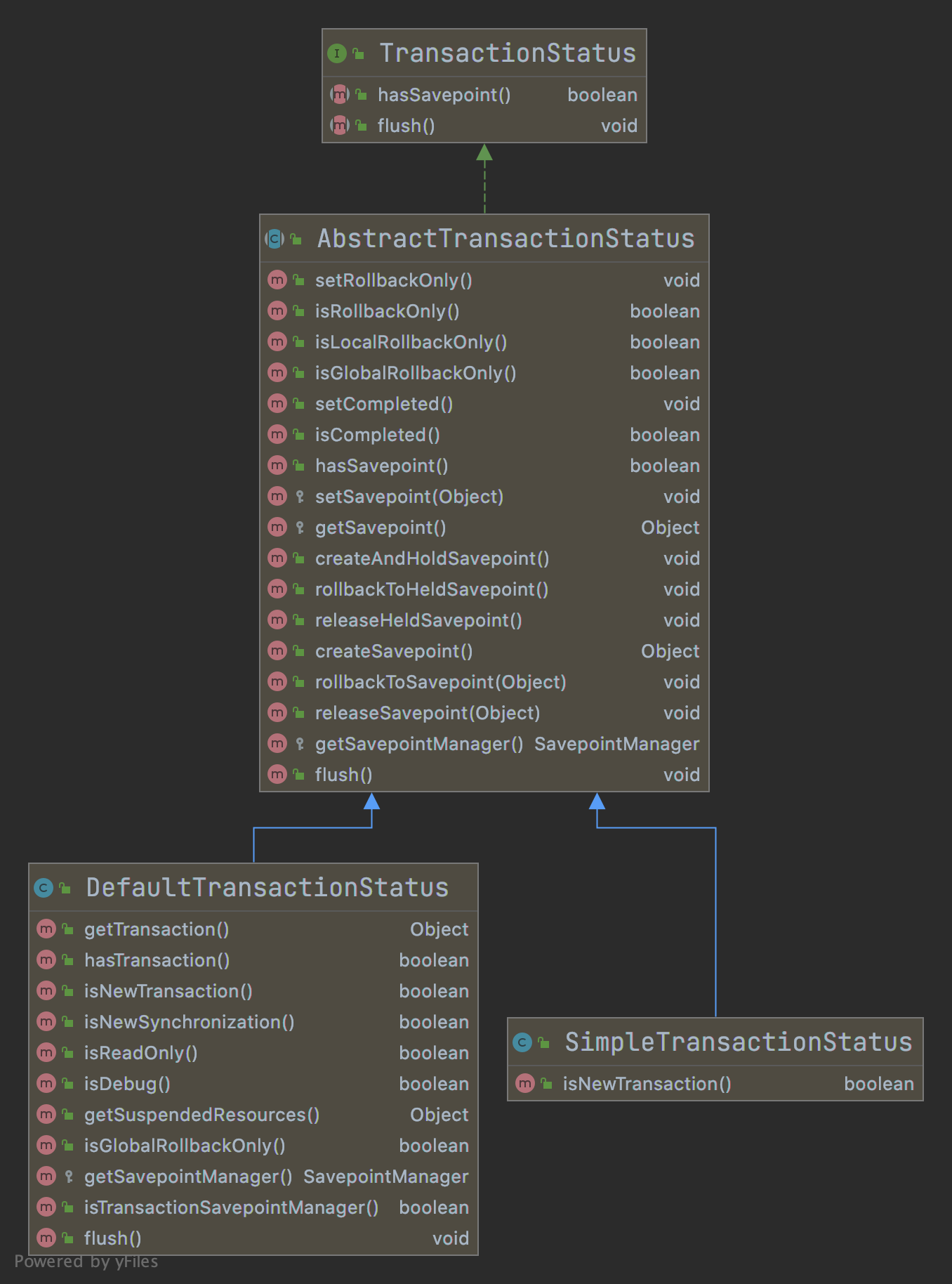Click the method icon beside createSavepoint()

click(x=277, y=651)
